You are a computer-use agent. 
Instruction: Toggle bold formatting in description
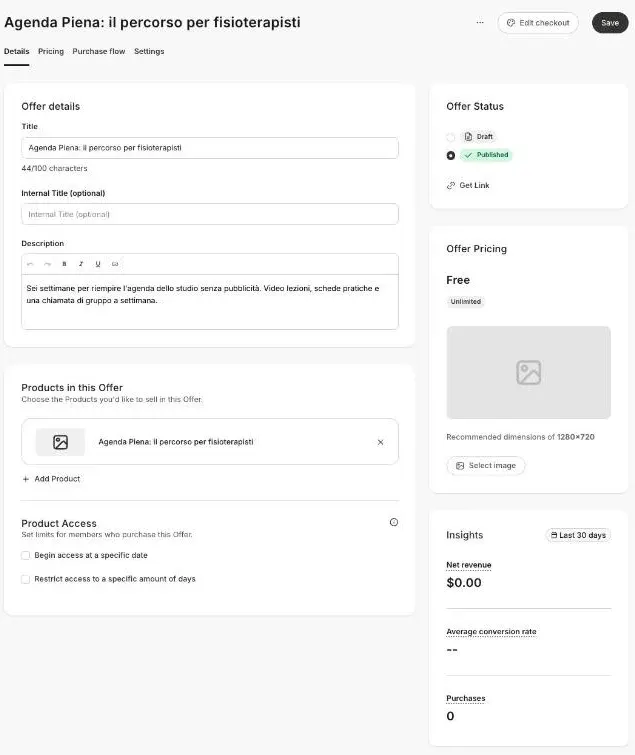pyautogui.click(x=64, y=264)
